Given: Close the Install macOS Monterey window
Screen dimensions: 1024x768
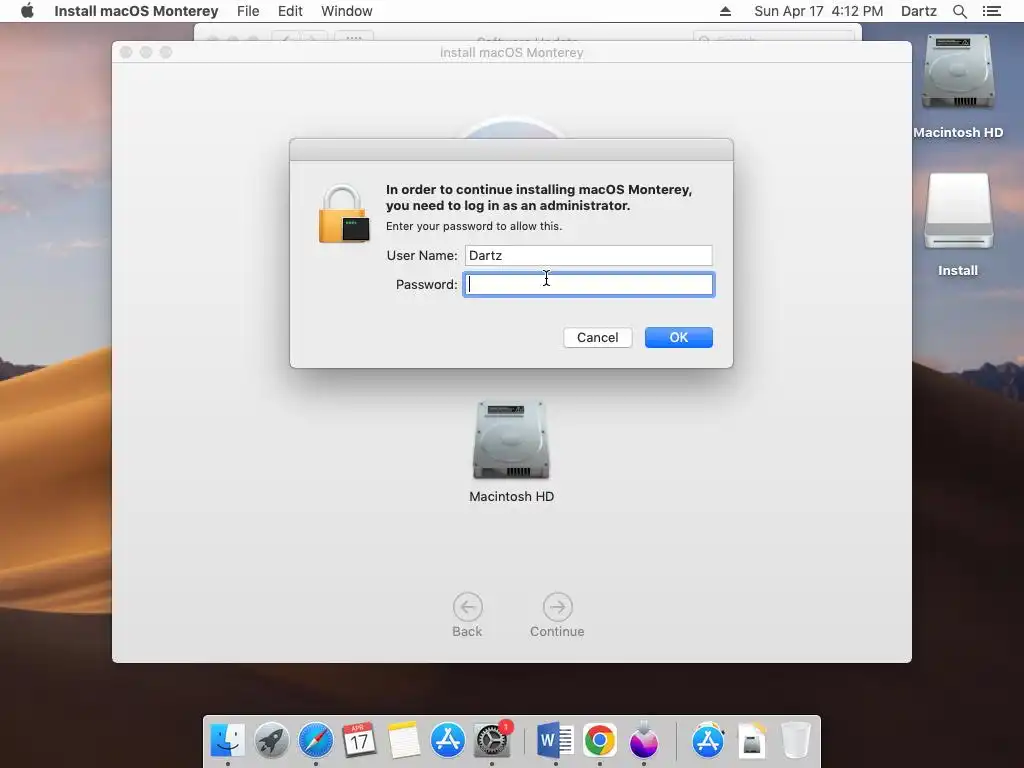Looking at the screenshot, I should [126, 52].
